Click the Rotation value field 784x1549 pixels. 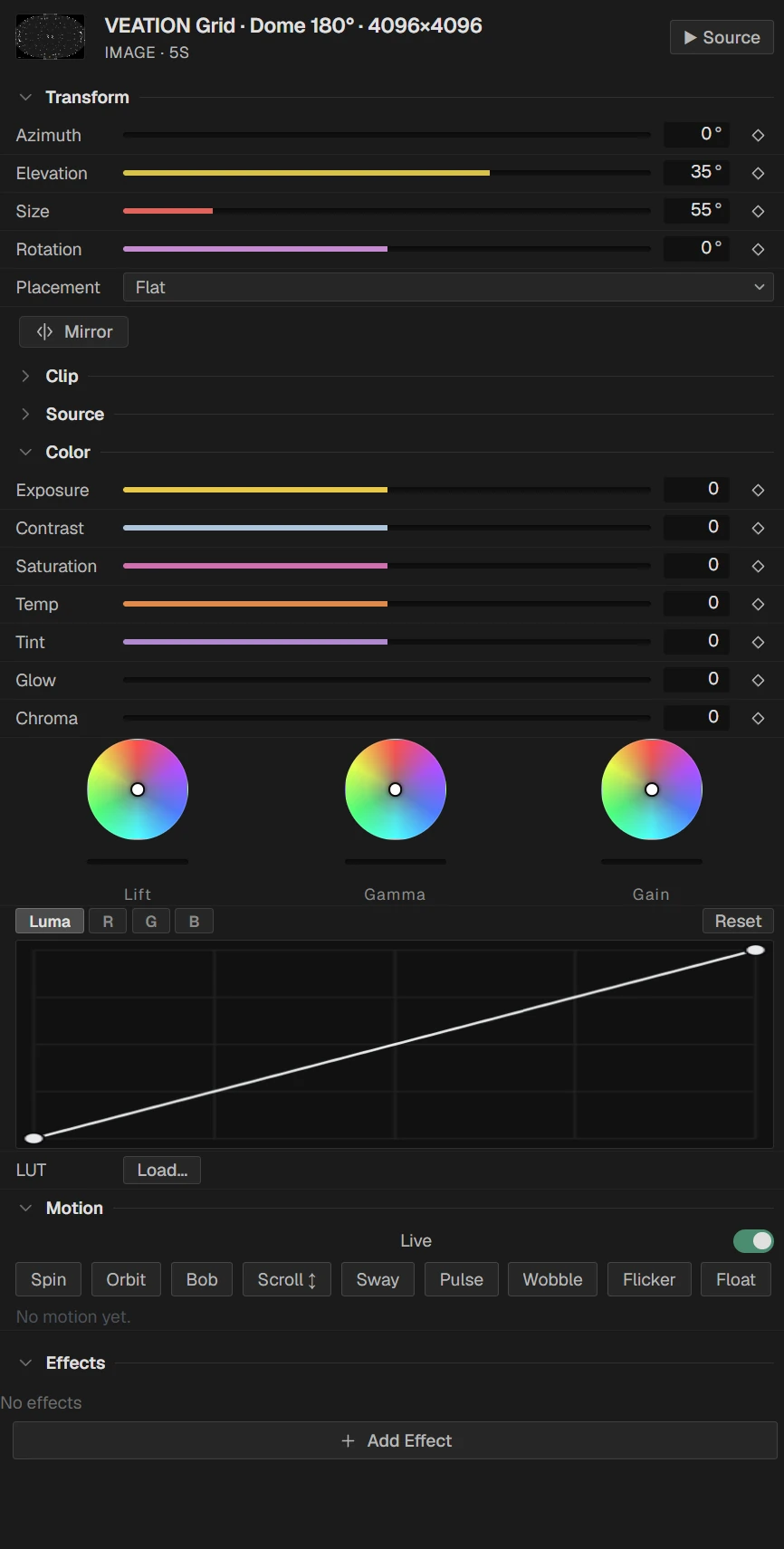(x=697, y=249)
